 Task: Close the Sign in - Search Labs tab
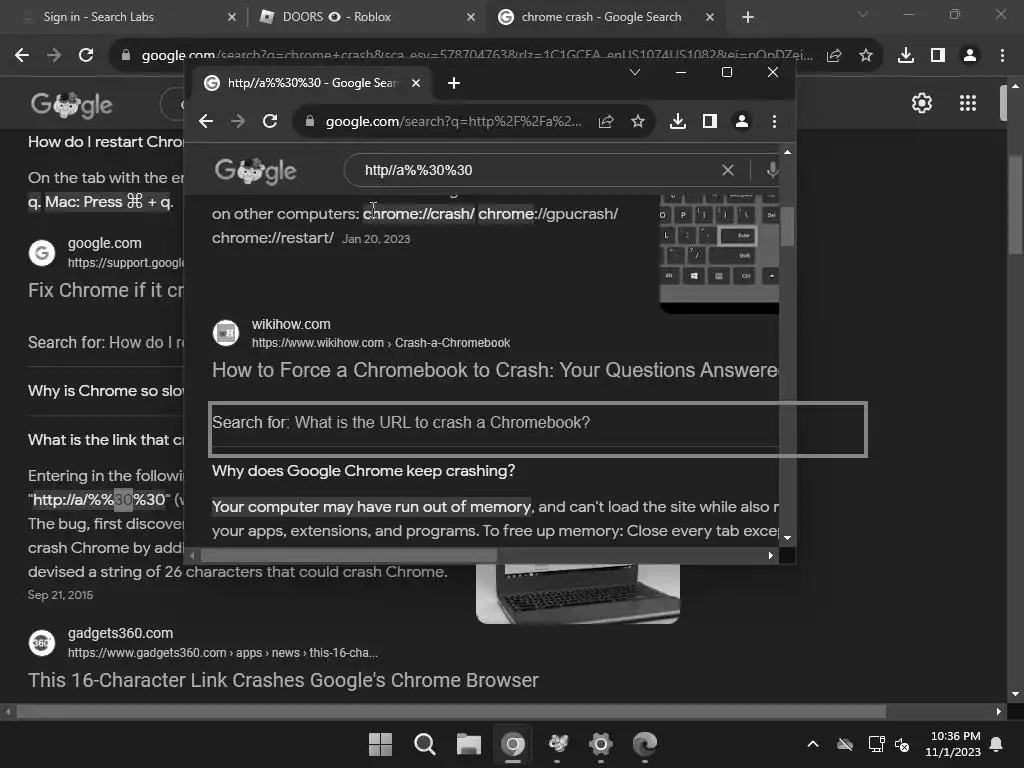tap(232, 18)
